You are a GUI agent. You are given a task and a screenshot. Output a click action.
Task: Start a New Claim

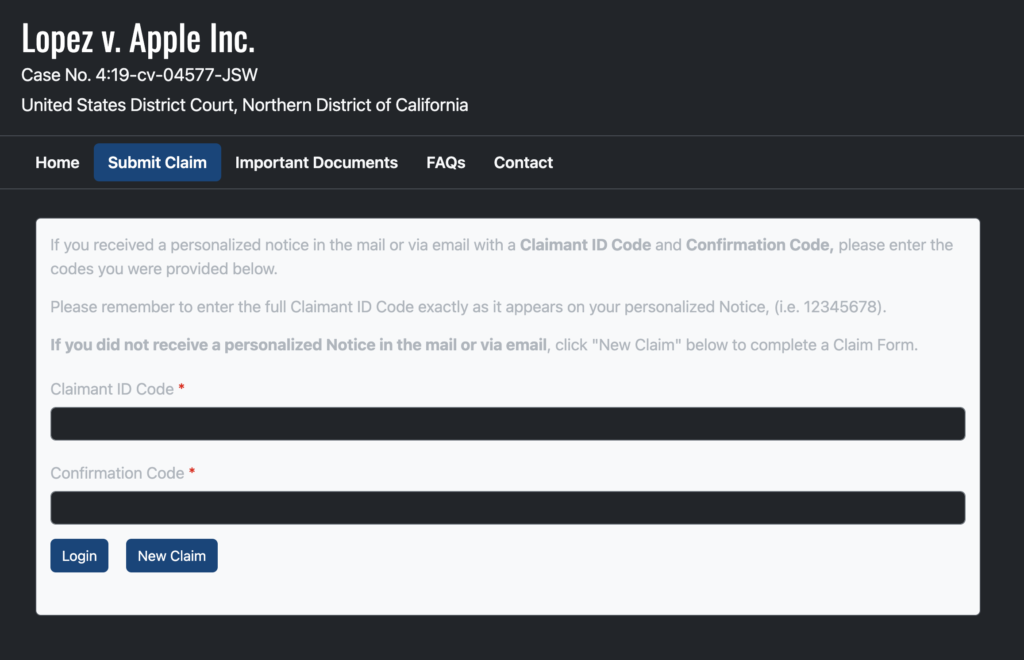[172, 556]
